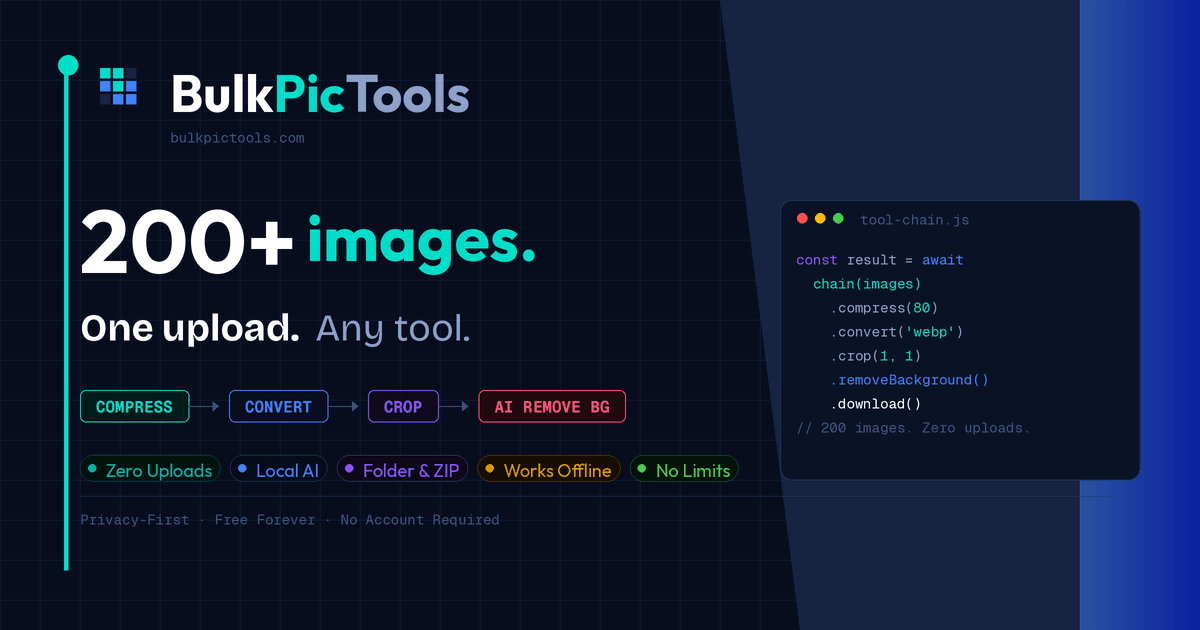Image resolution: width=1200 pixels, height=630 pixels.
Task: Click the arrow between COMPRESS and CONVERT
Action: (x=205, y=407)
